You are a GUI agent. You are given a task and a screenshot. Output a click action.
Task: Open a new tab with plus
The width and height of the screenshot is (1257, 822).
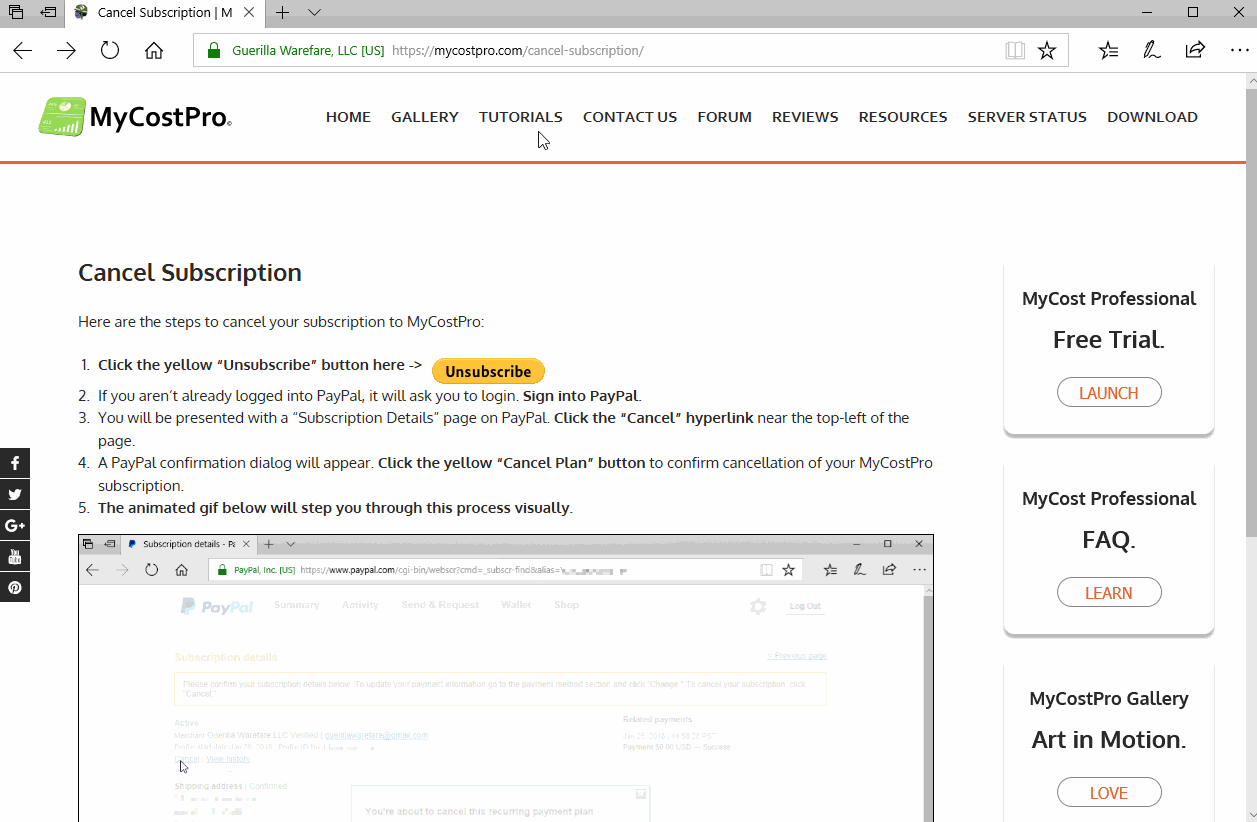(x=283, y=13)
